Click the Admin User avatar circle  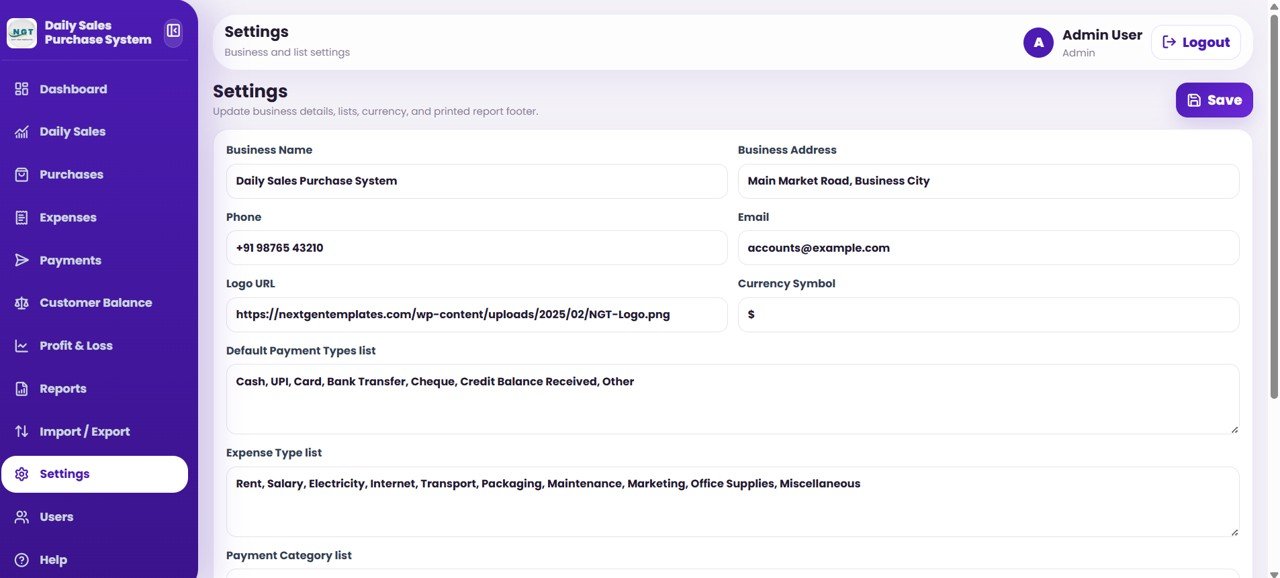(1038, 42)
